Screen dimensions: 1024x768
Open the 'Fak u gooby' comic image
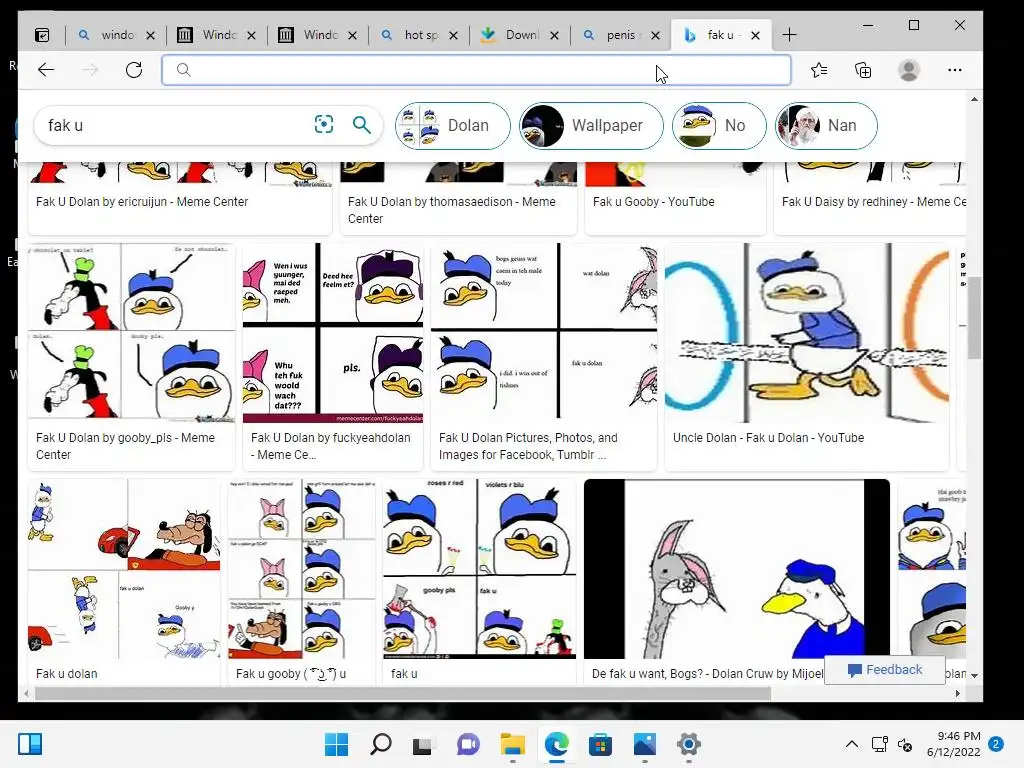(302, 569)
